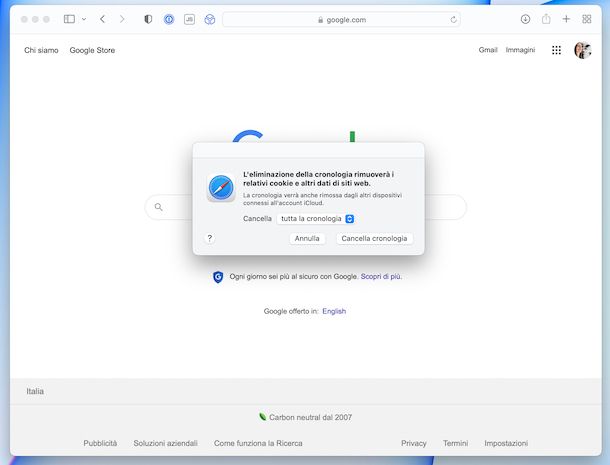Screen dimensions: 610x465
Task: Click the Google shield safety icon
Action: 218,277
